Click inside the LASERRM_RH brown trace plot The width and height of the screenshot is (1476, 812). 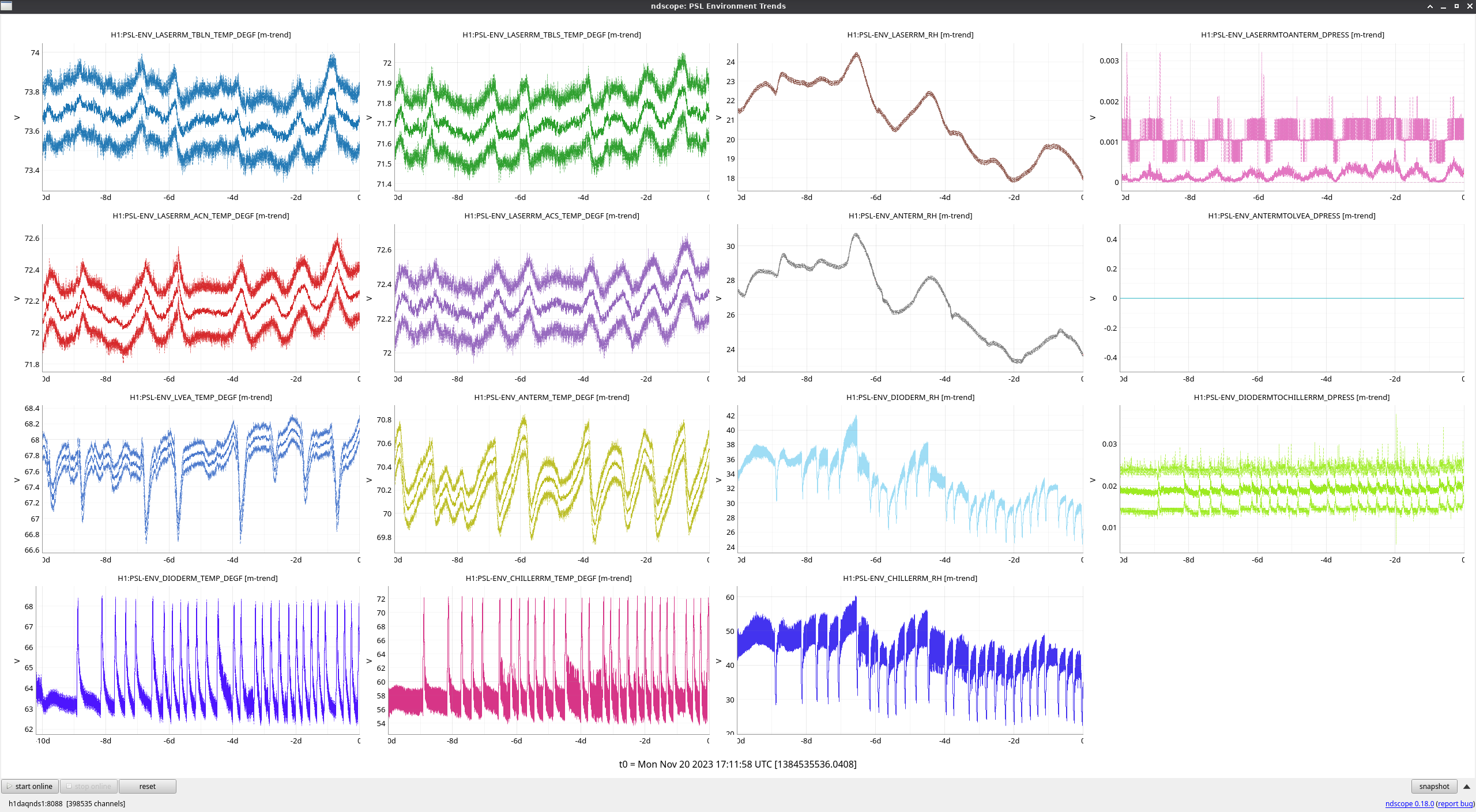coord(910,116)
